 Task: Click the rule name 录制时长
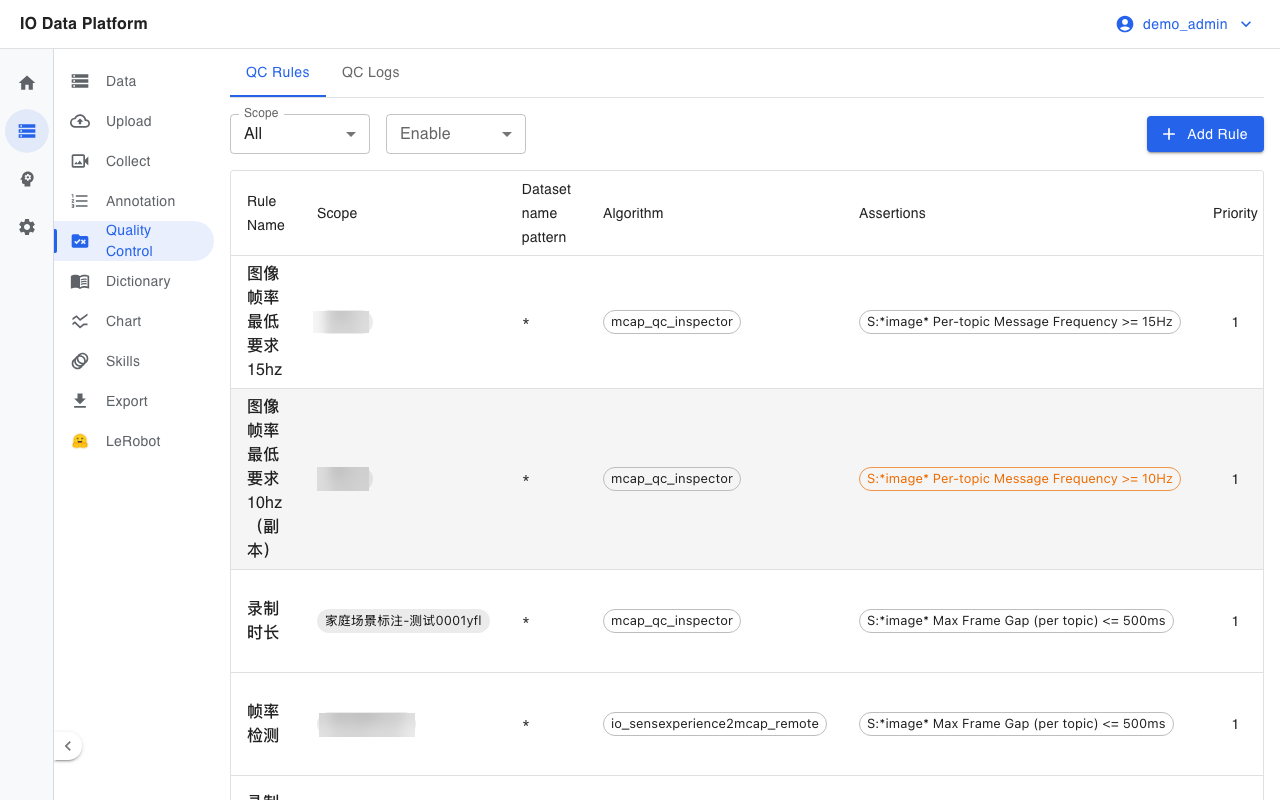click(x=263, y=621)
